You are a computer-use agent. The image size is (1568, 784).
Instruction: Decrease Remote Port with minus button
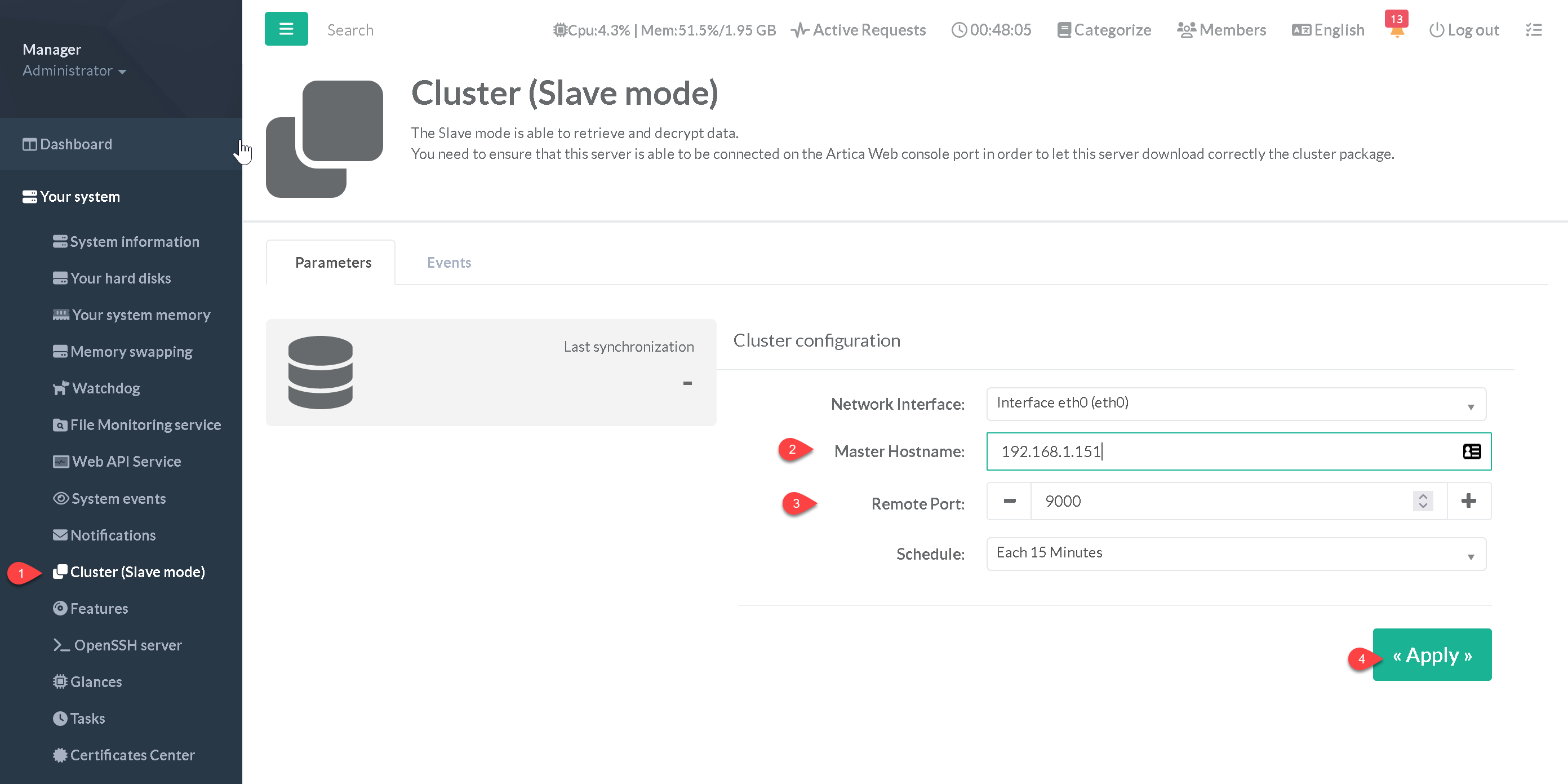point(1009,501)
